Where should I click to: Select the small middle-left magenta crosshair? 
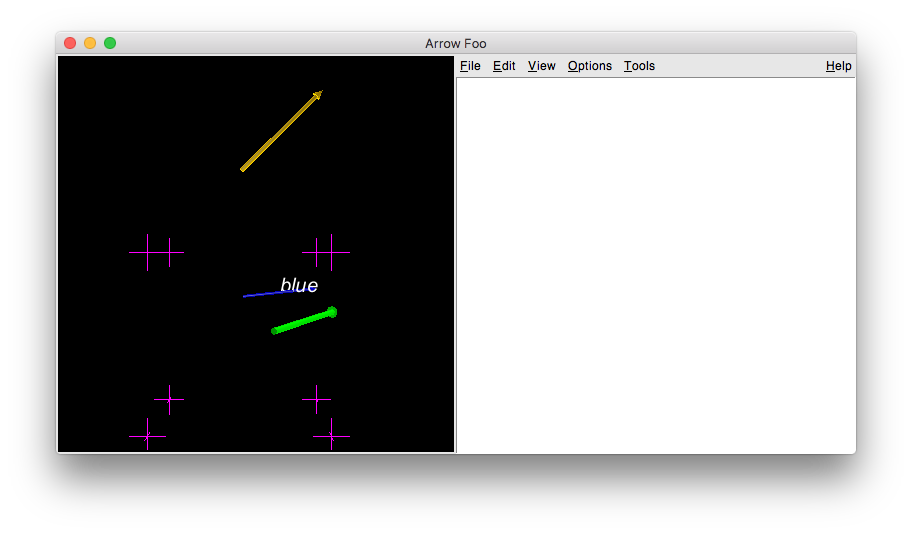(169, 399)
